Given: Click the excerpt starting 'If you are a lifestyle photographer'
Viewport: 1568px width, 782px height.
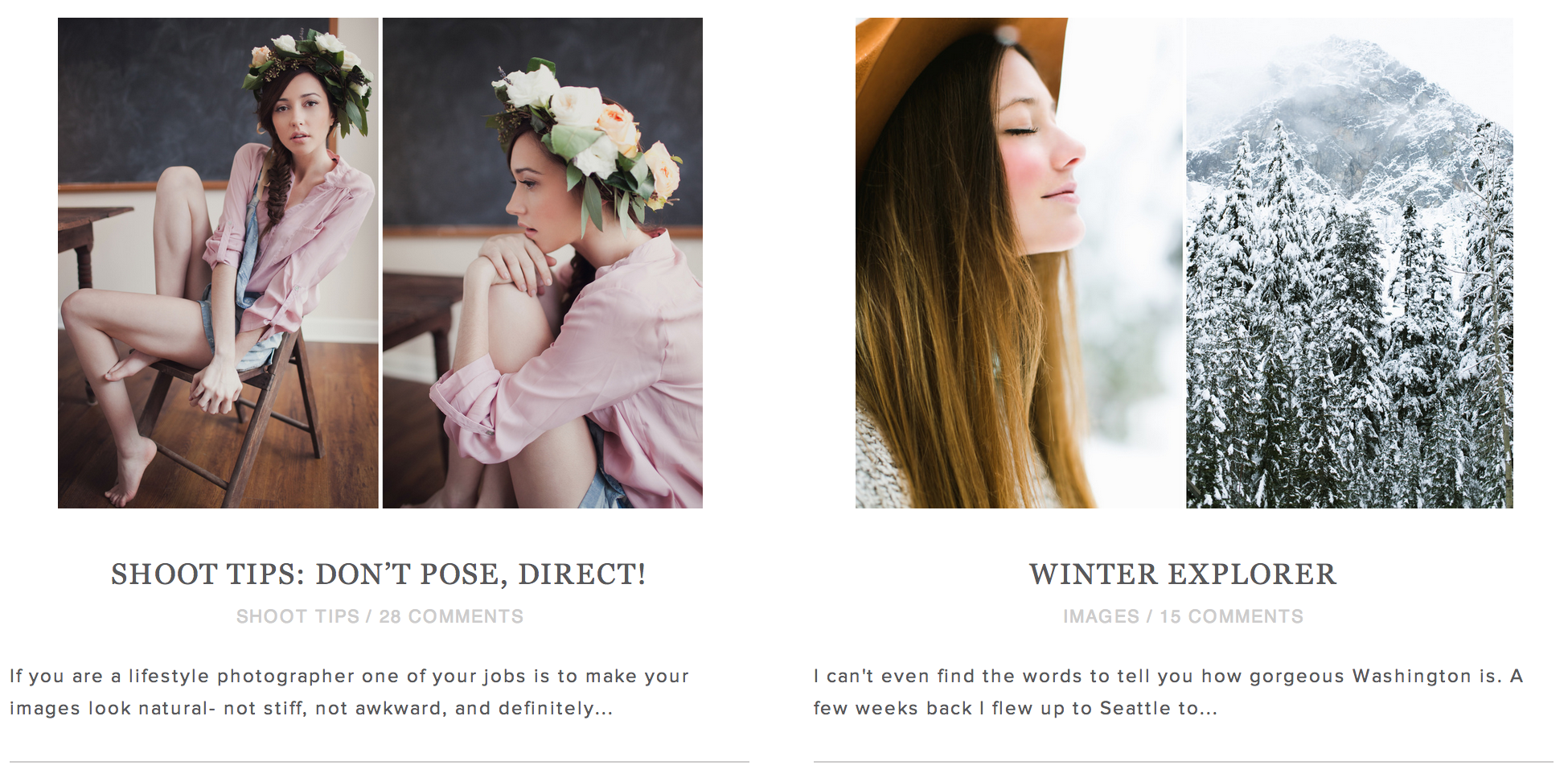Looking at the screenshot, I should coord(350,692).
